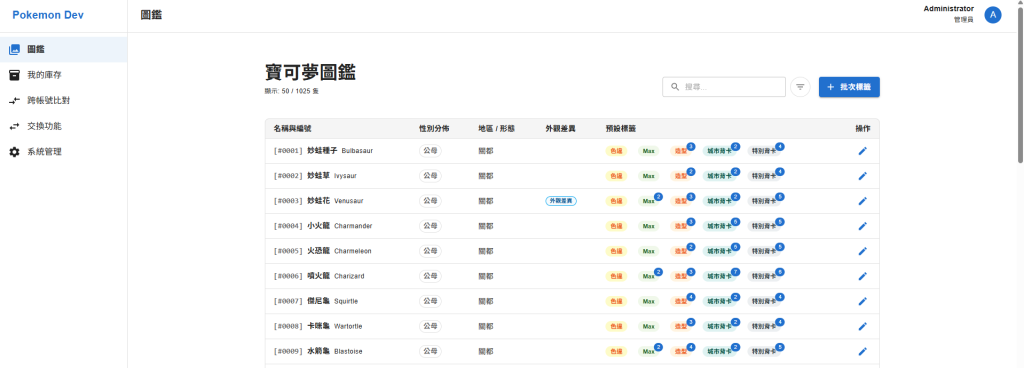Edit Bulbasaur row pencil icon
Viewport: 1024px width, 368px height.
pos(863,151)
